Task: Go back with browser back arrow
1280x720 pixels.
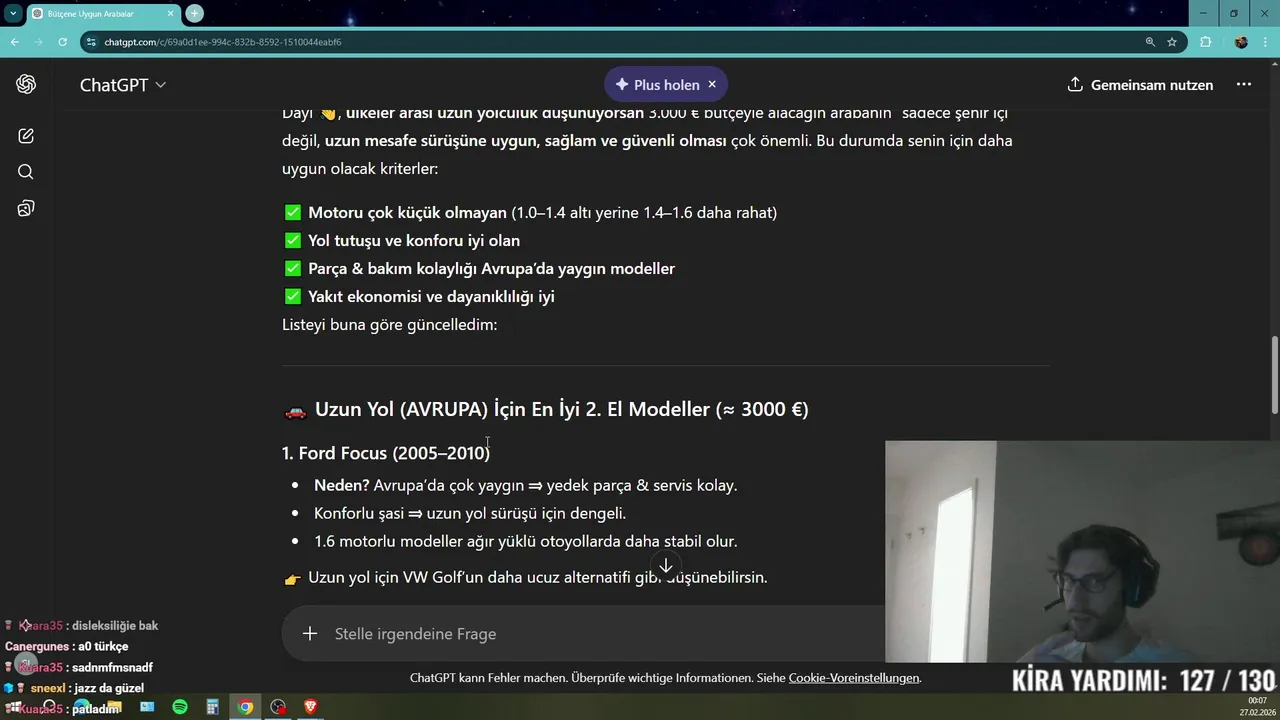Action: (14, 42)
